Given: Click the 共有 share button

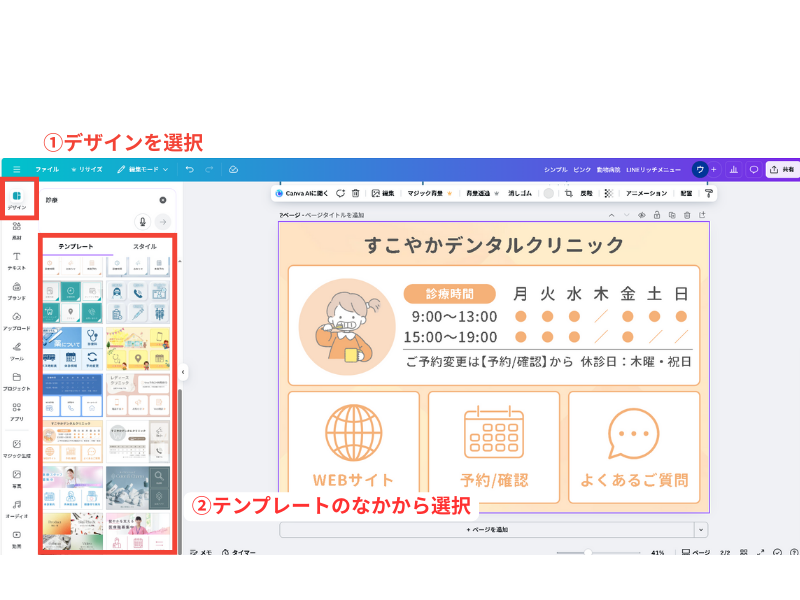Looking at the screenshot, I should [x=782, y=170].
